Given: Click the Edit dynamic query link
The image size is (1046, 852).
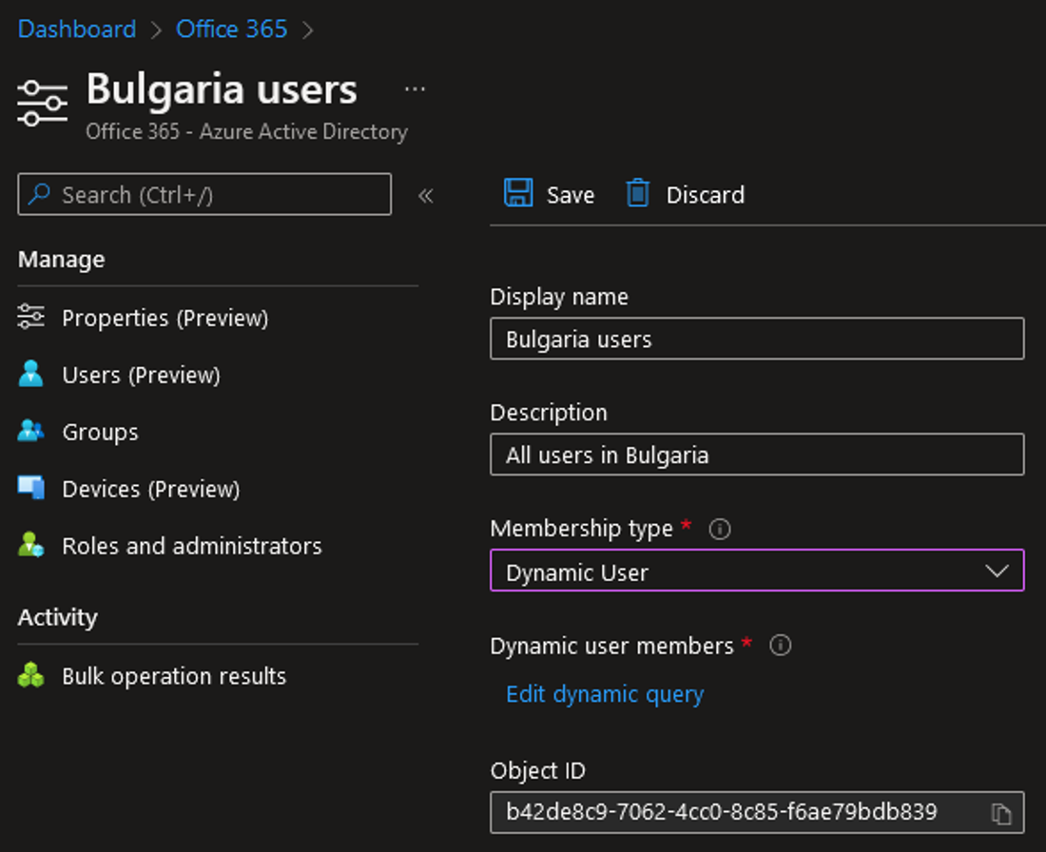Looking at the screenshot, I should (604, 694).
